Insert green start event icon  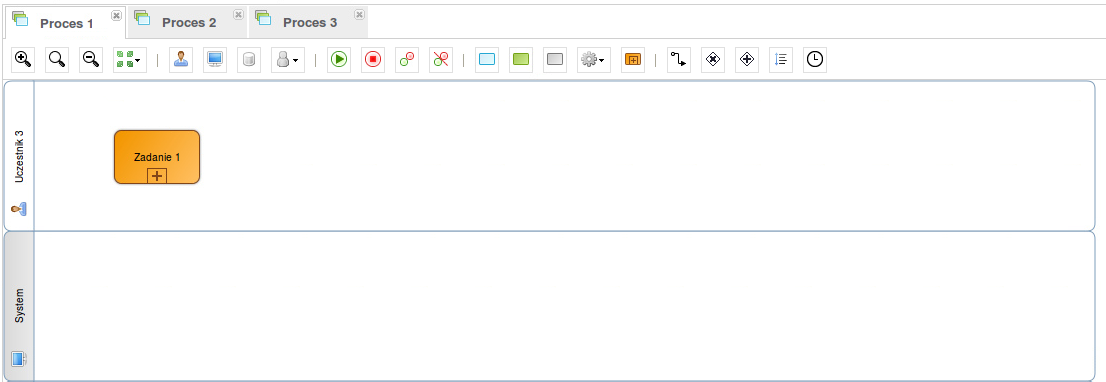(x=339, y=60)
